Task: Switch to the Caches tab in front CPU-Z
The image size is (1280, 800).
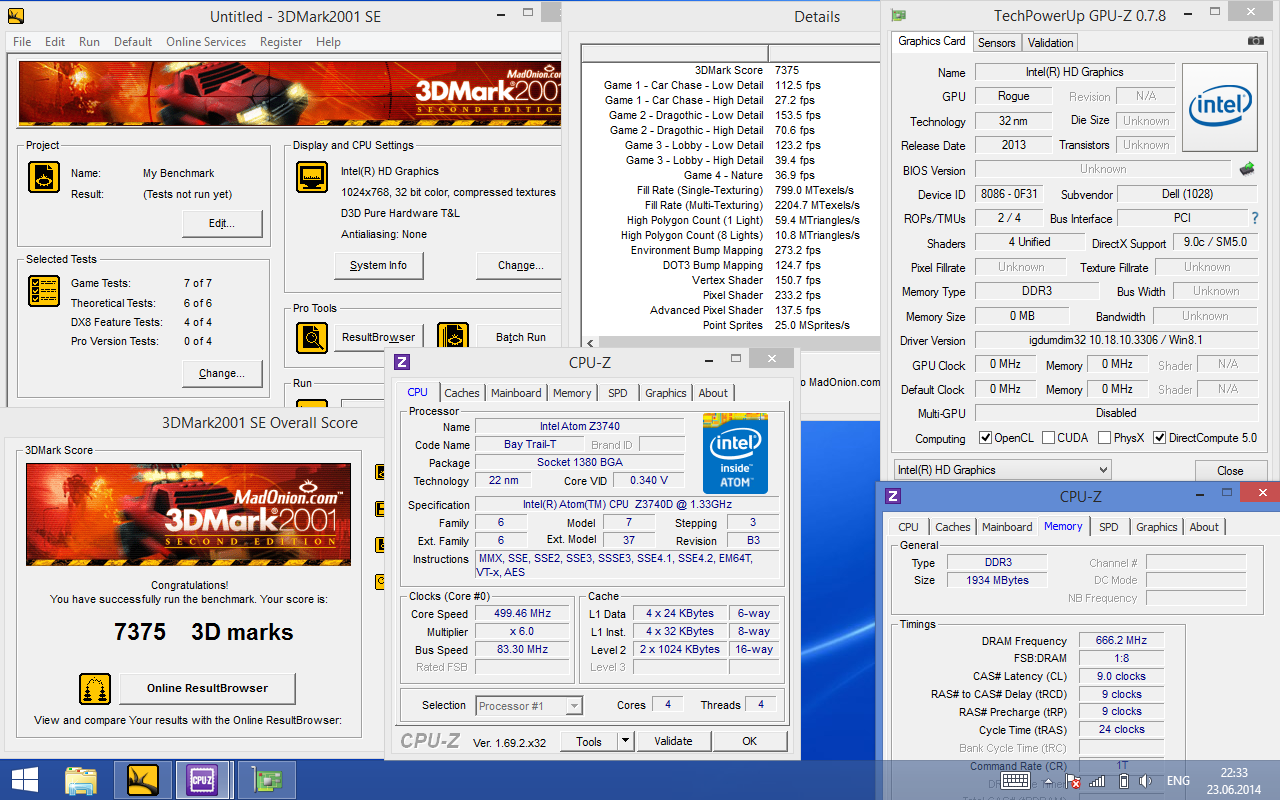Action: tap(462, 393)
